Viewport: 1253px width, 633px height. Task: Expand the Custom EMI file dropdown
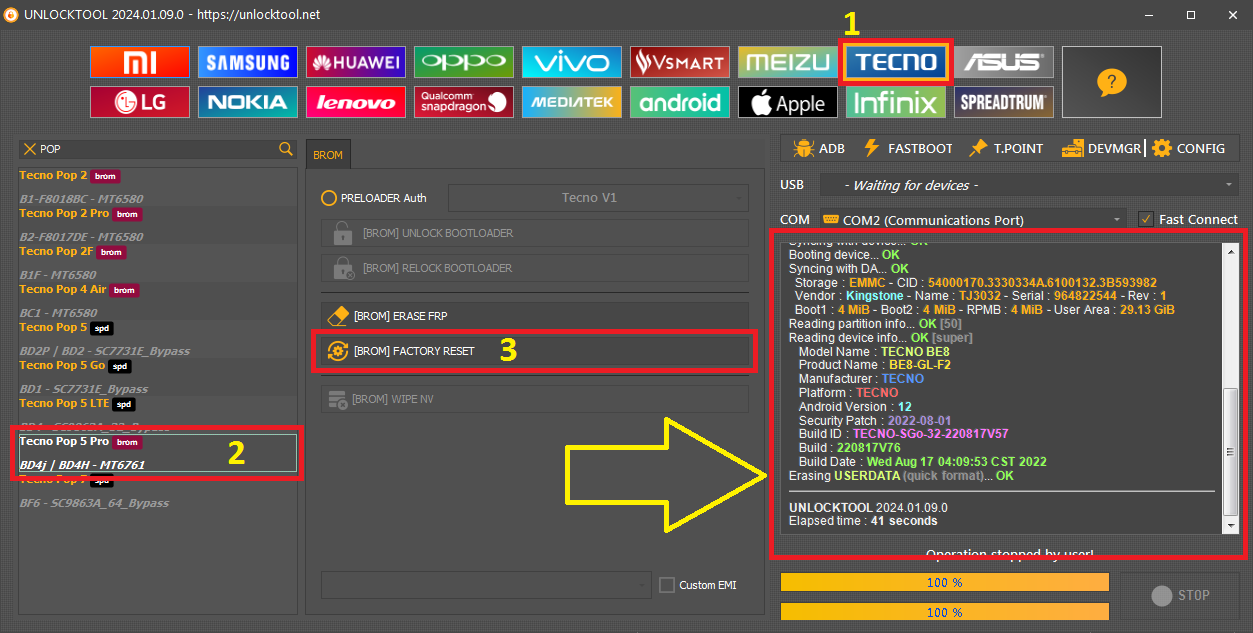pos(485,584)
